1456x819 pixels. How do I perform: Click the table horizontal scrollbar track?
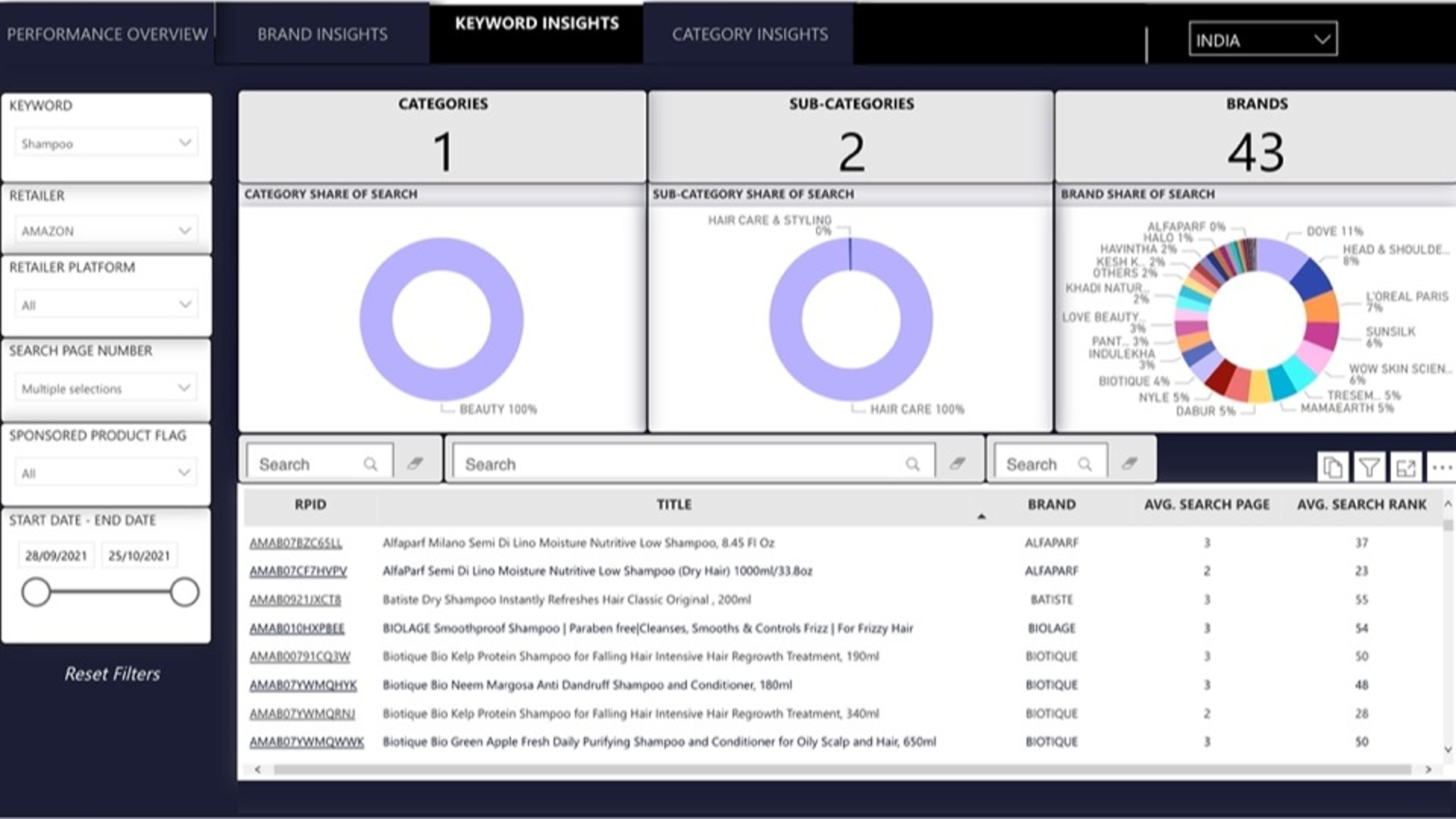[842, 770]
